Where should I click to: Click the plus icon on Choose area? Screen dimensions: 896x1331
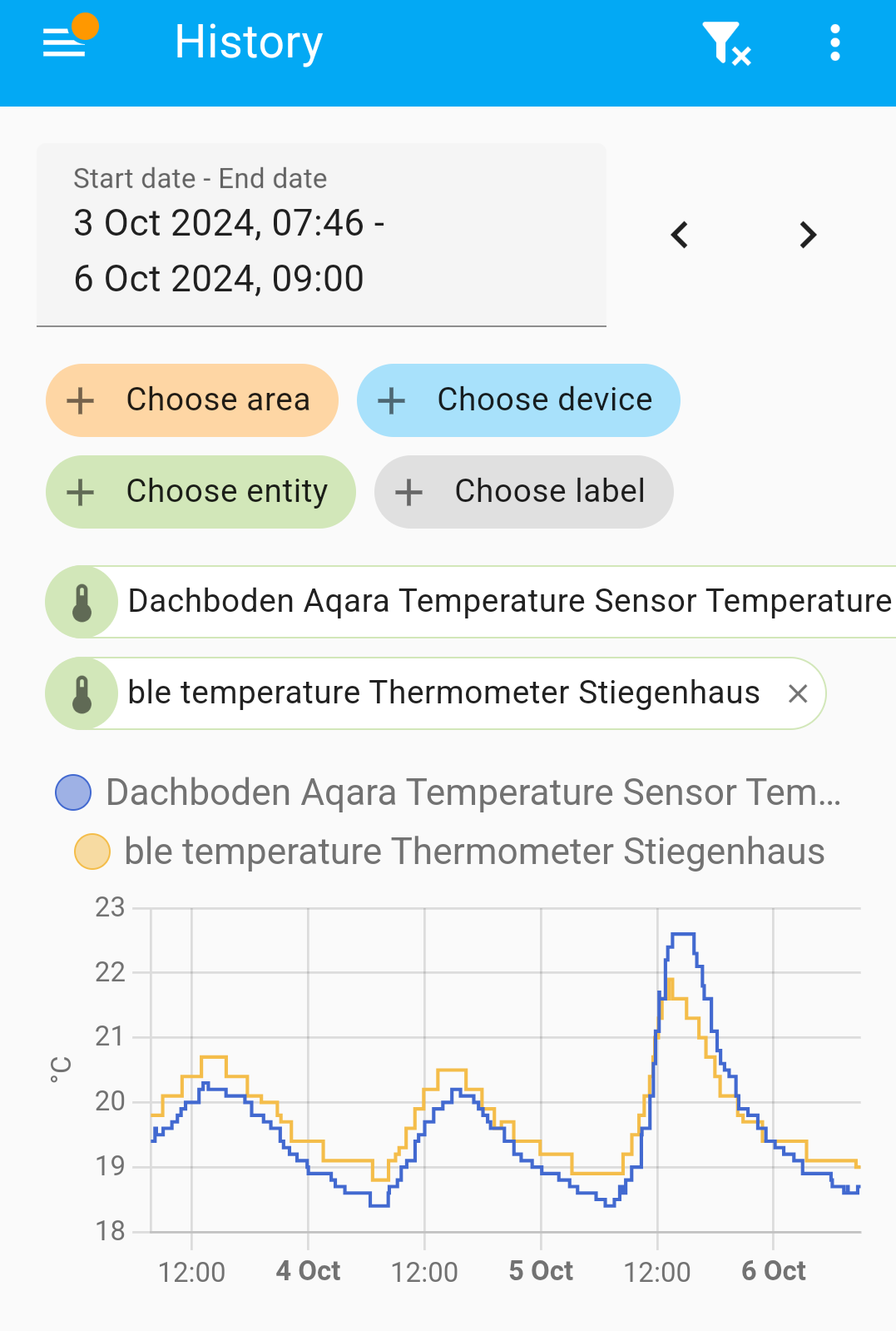80,400
